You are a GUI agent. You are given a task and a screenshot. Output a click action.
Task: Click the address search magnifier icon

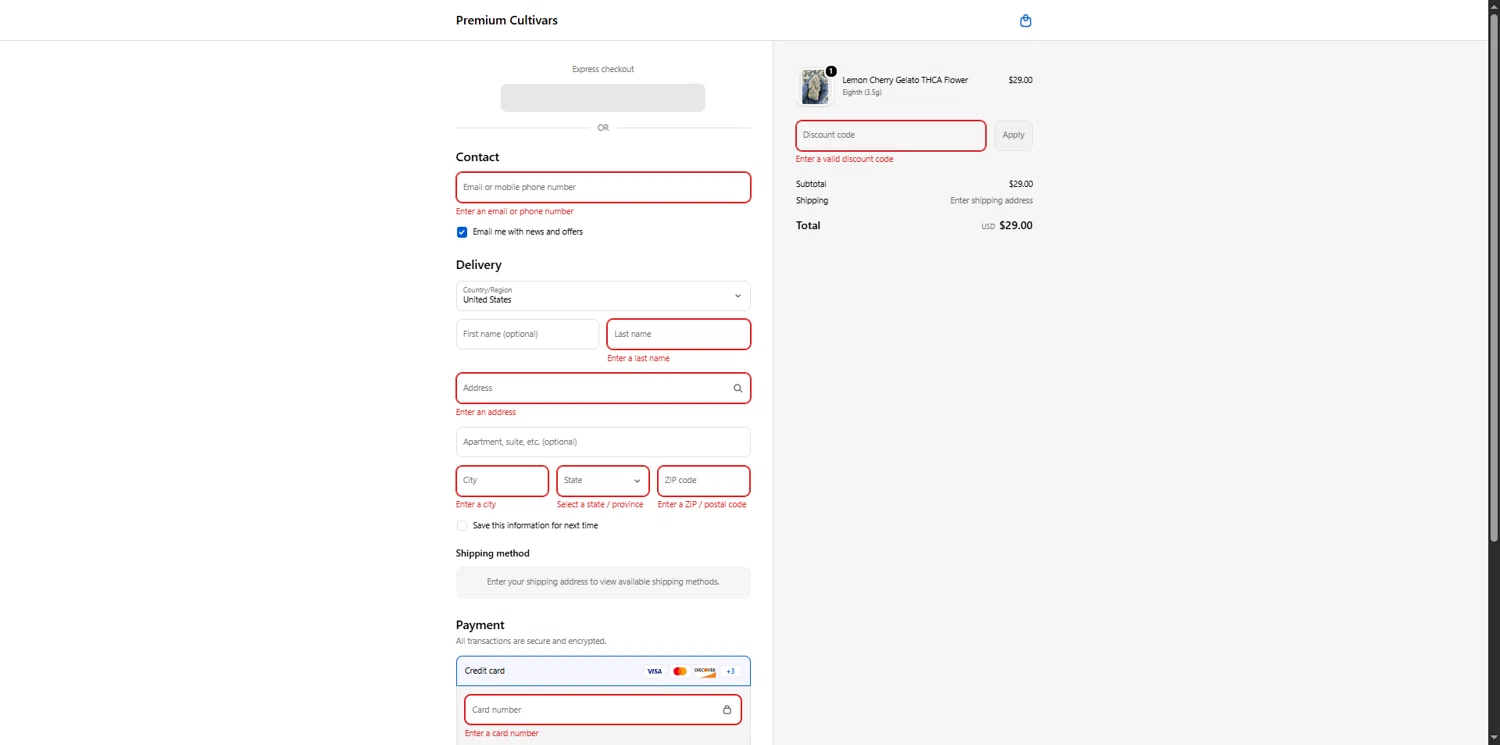pos(738,388)
